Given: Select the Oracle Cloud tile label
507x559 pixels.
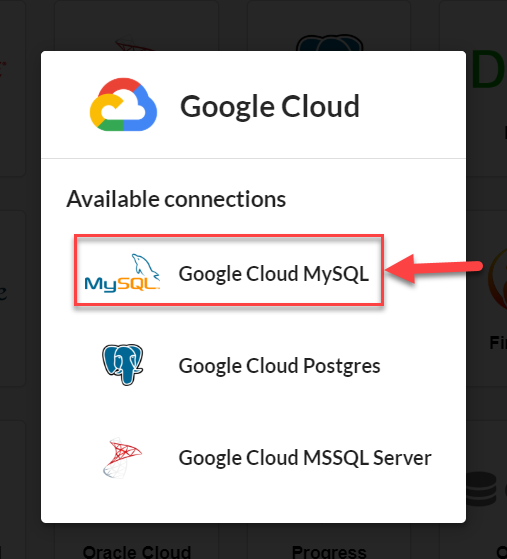Looking at the screenshot, I should (137, 552).
